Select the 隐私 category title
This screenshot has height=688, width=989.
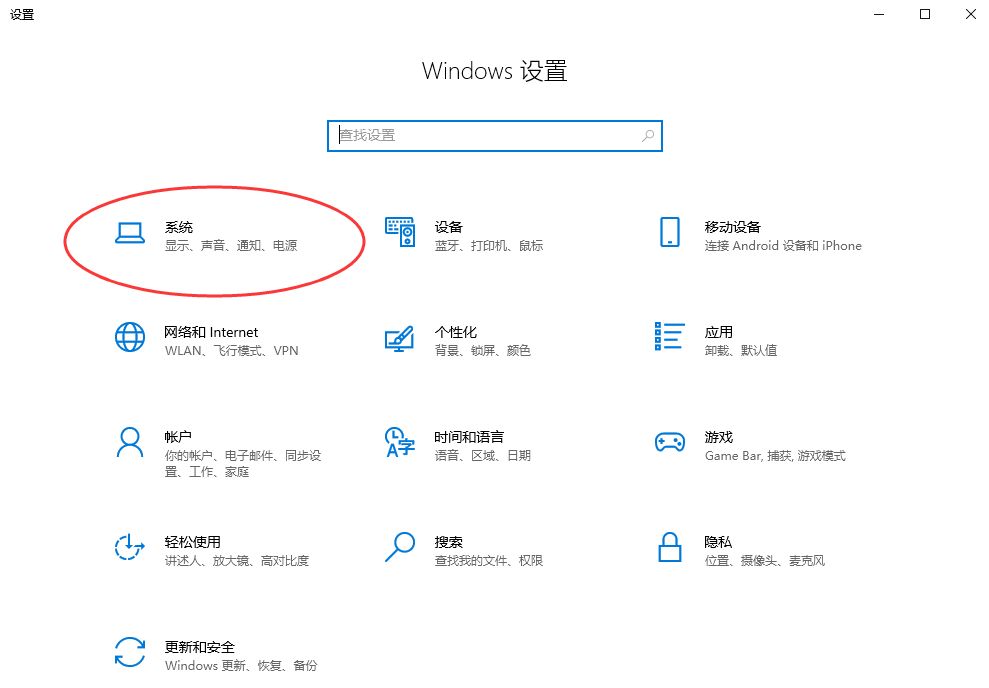(718, 542)
